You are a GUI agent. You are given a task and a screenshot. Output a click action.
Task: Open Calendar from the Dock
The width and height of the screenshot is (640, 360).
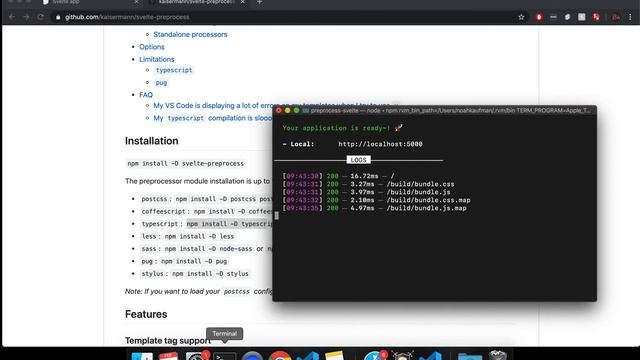[168, 356]
